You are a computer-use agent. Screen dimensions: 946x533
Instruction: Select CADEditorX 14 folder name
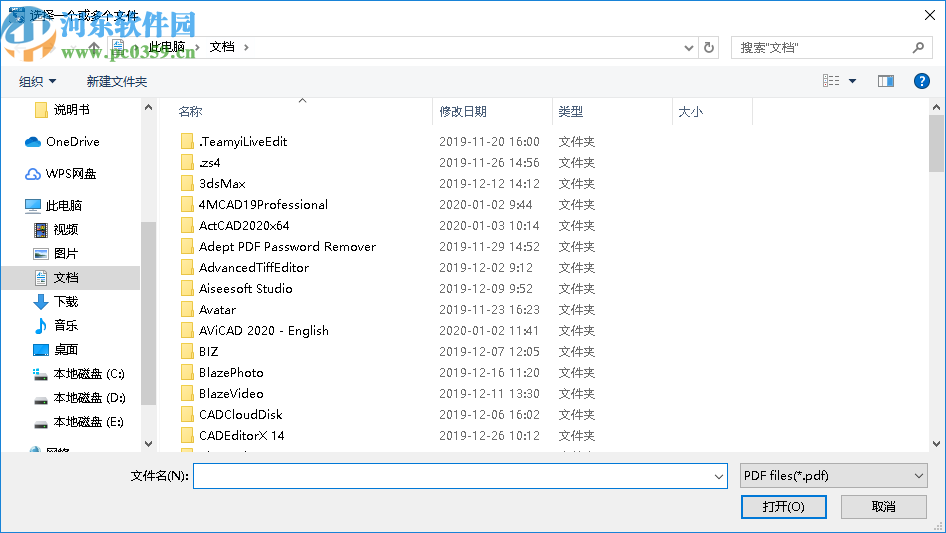(x=241, y=436)
